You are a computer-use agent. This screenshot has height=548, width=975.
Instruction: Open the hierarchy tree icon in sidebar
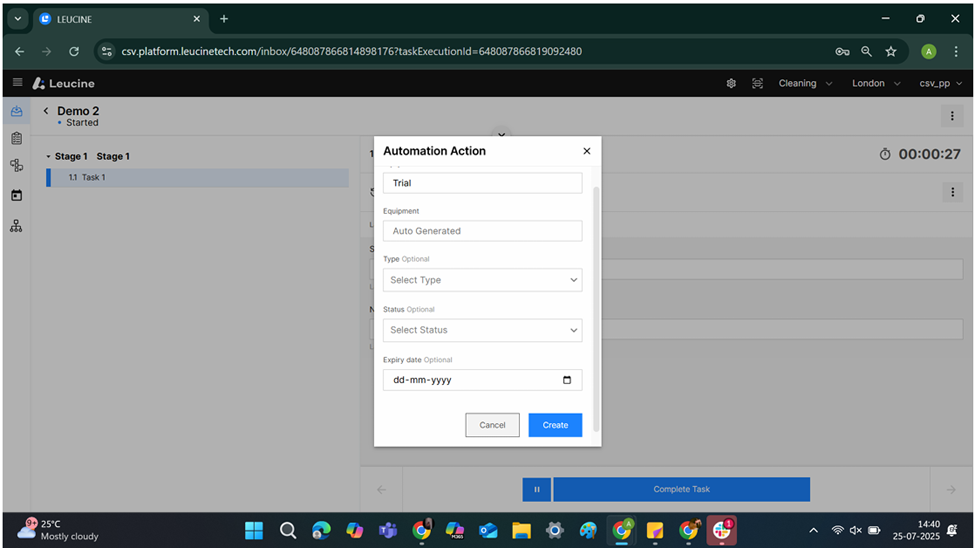click(x=16, y=226)
